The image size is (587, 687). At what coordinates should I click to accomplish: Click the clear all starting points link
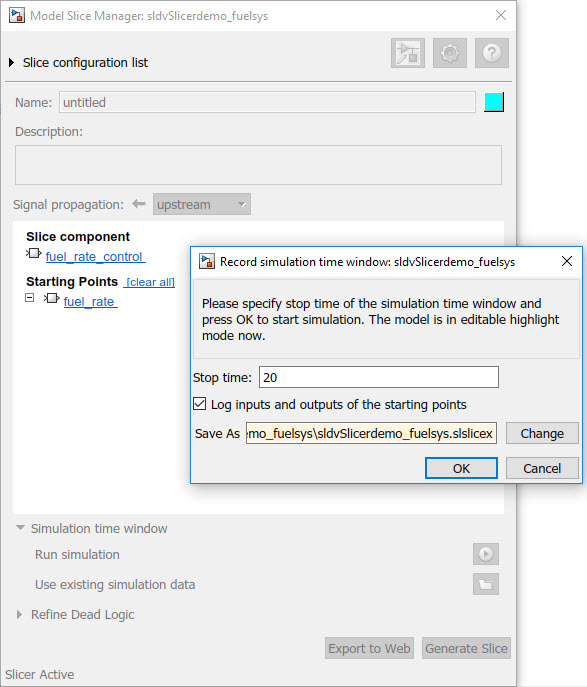[150, 282]
